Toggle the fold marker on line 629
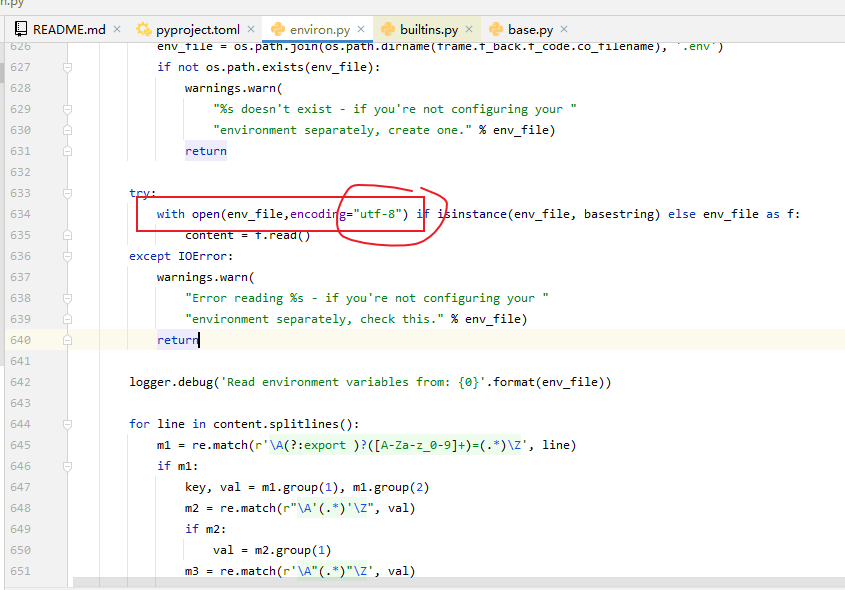The image size is (845, 590). click(x=67, y=109)
